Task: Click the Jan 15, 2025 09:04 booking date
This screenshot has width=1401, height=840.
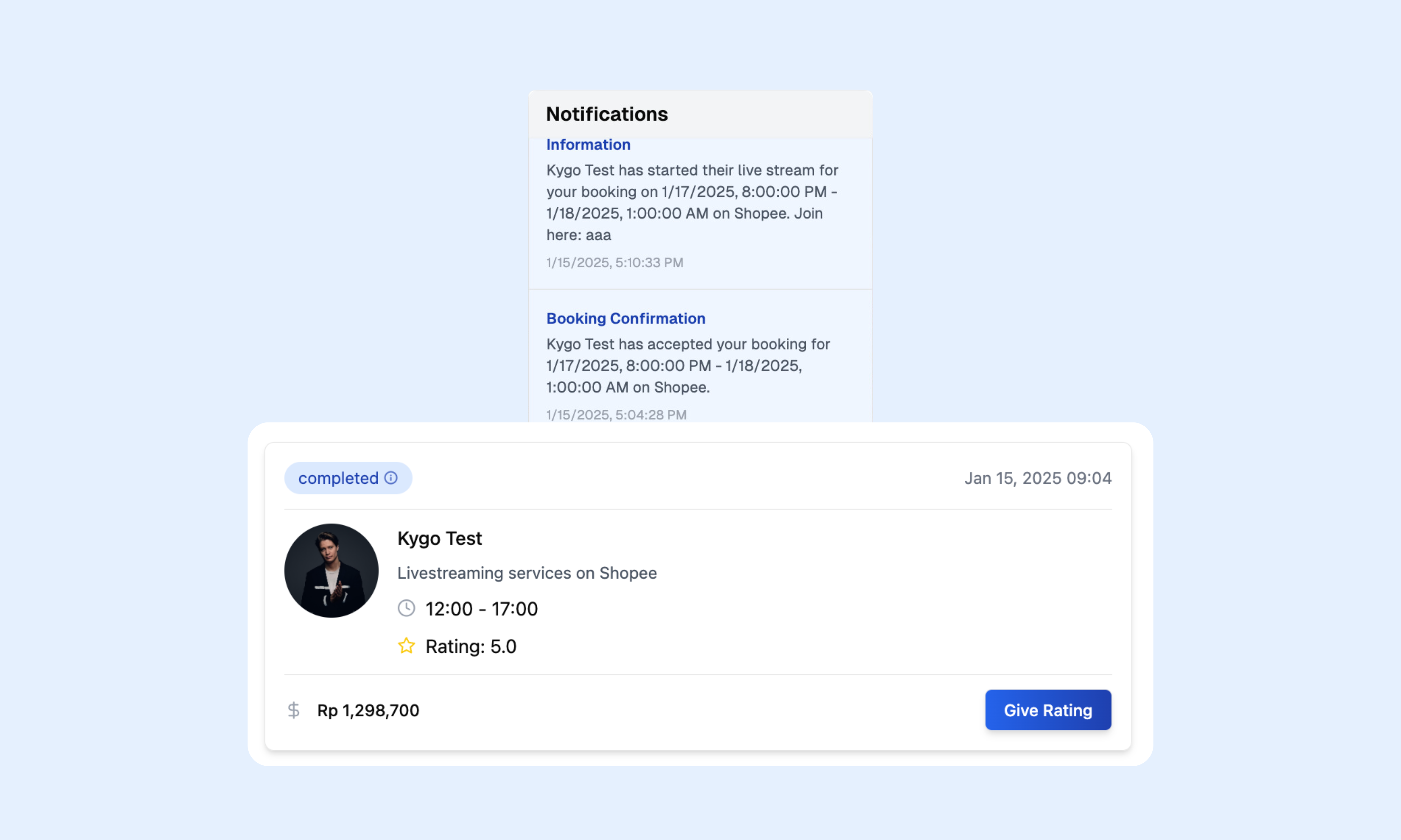Action: pyautogui.click(x=1038, y=478)
